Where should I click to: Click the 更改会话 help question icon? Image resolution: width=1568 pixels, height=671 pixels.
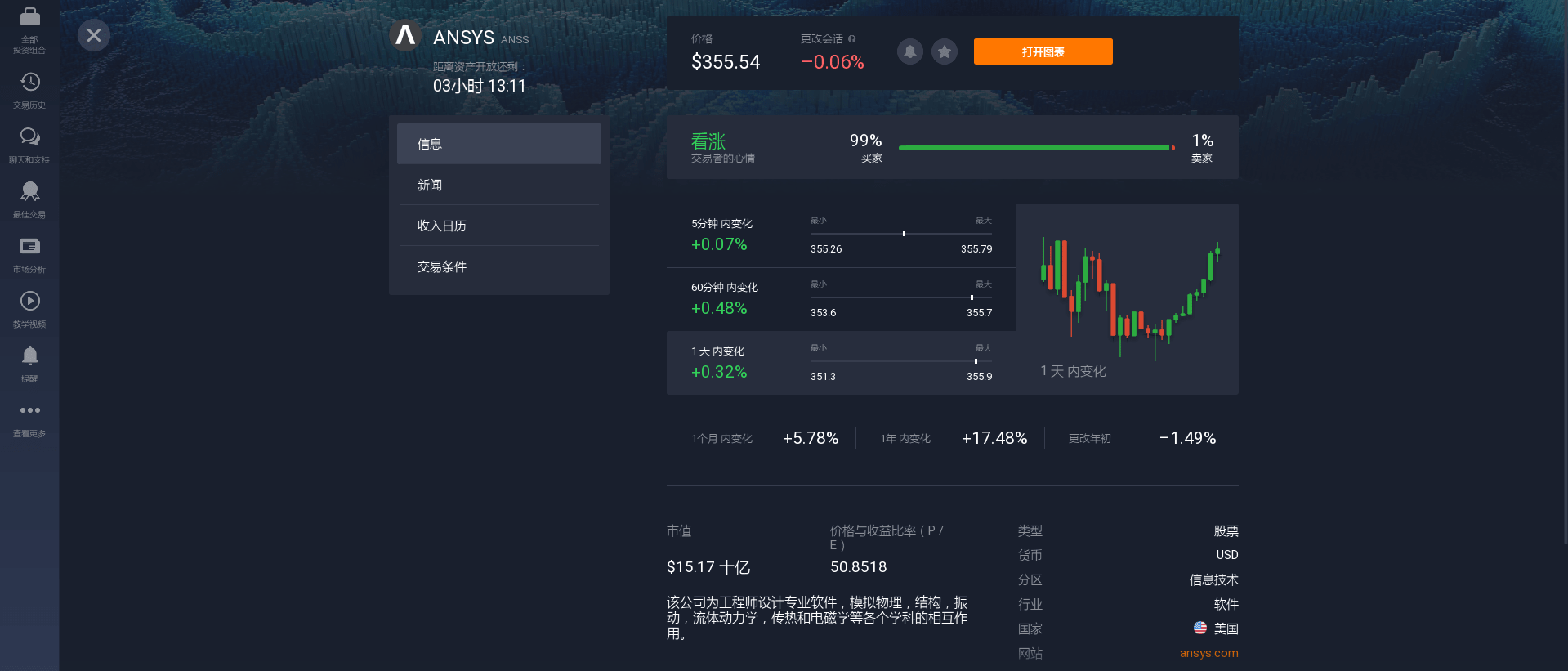coord(852,39)
